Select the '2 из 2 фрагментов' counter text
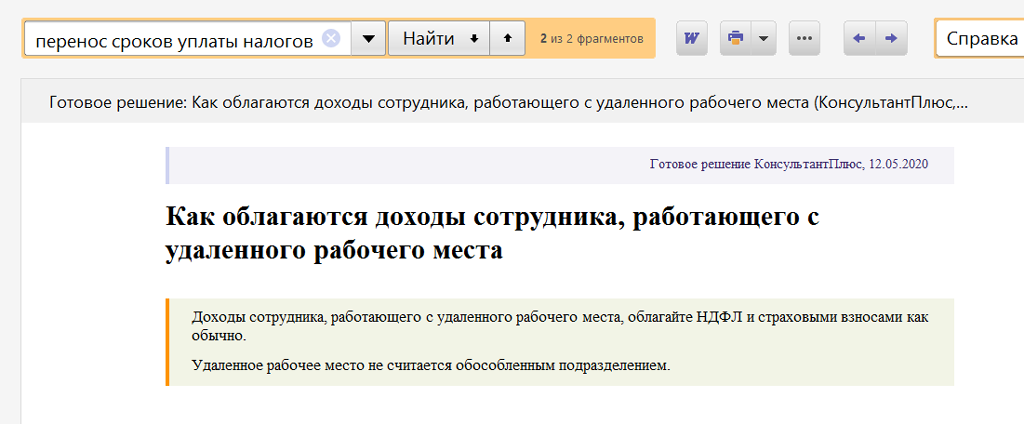Screen dimensions: 1024x424 click(x=592, y=39)
